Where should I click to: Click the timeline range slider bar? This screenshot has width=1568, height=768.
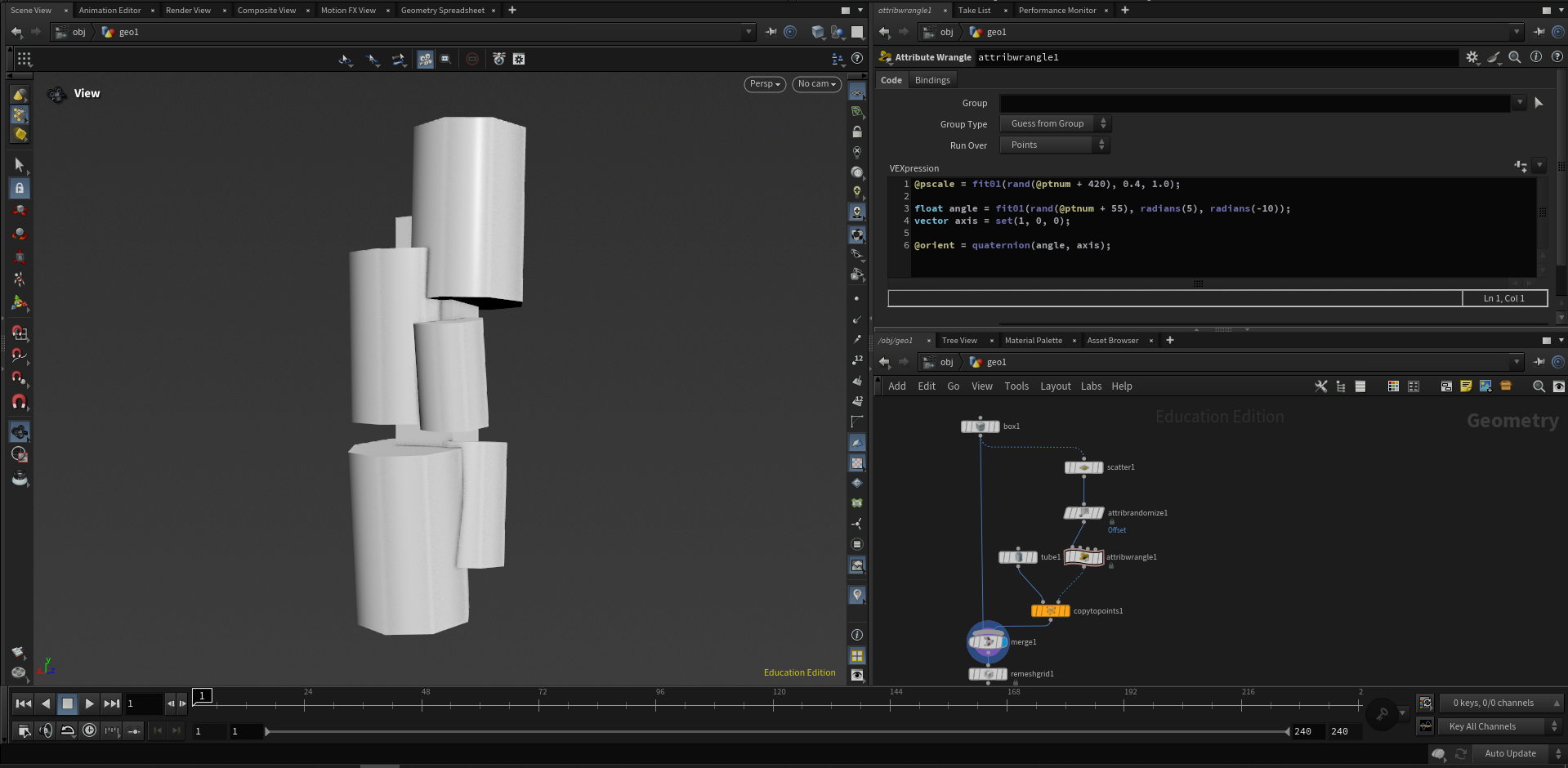776,732
